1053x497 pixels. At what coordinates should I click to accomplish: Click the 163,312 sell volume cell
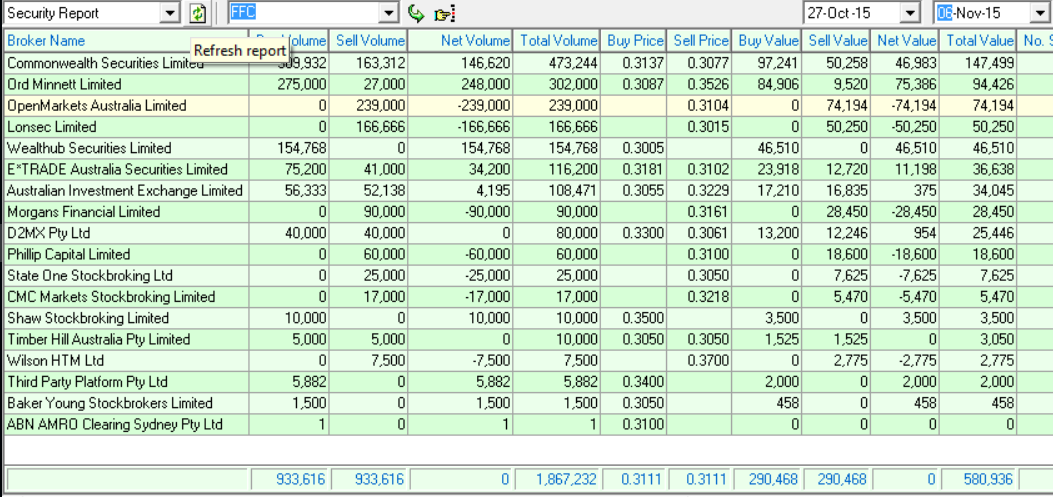(x=369, y=63)
